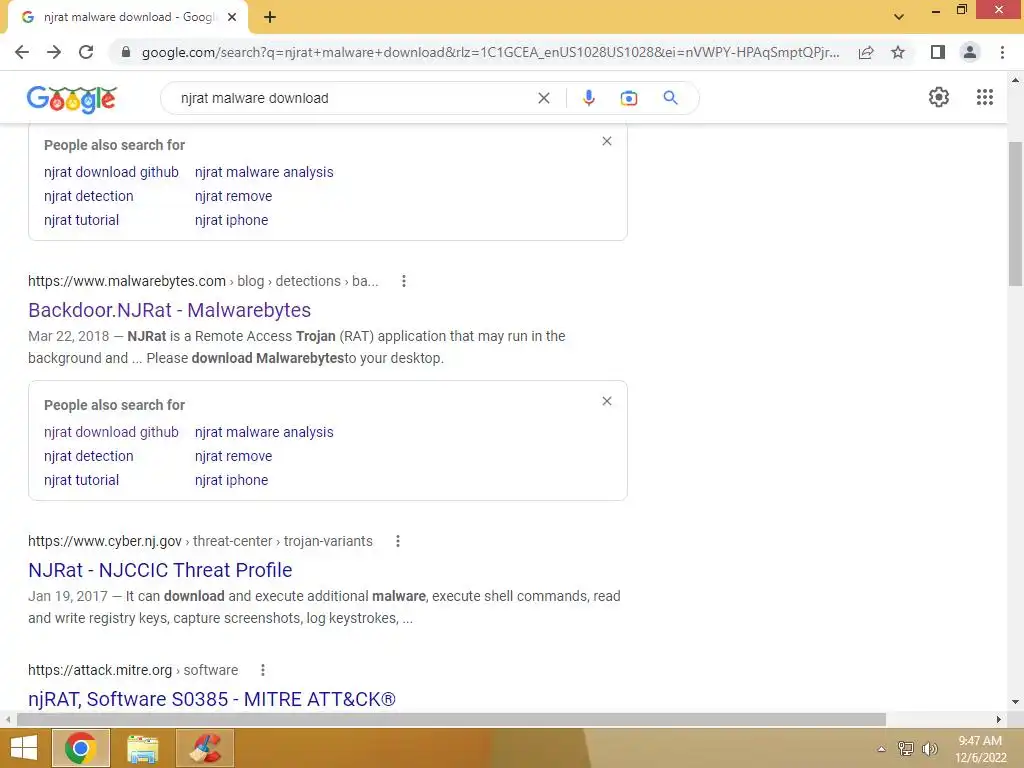
Task: Open a new browser tab
Action: (270, 17)
